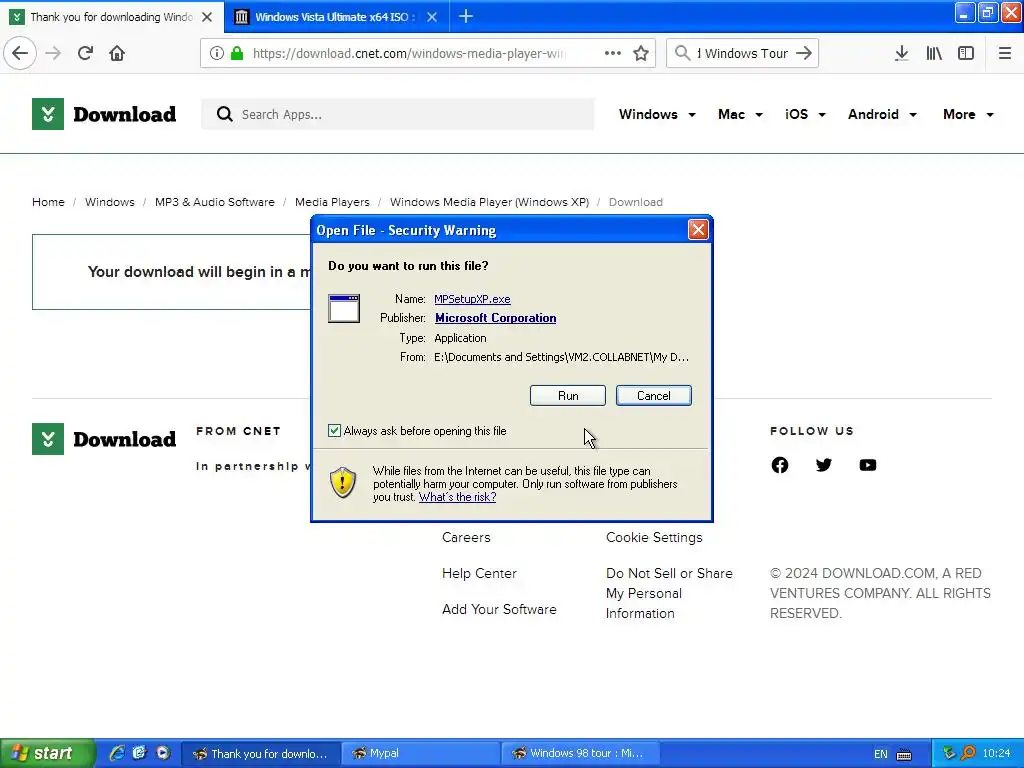
Task: Open Media Players breadcrumb link
Action: coord(332,202)
